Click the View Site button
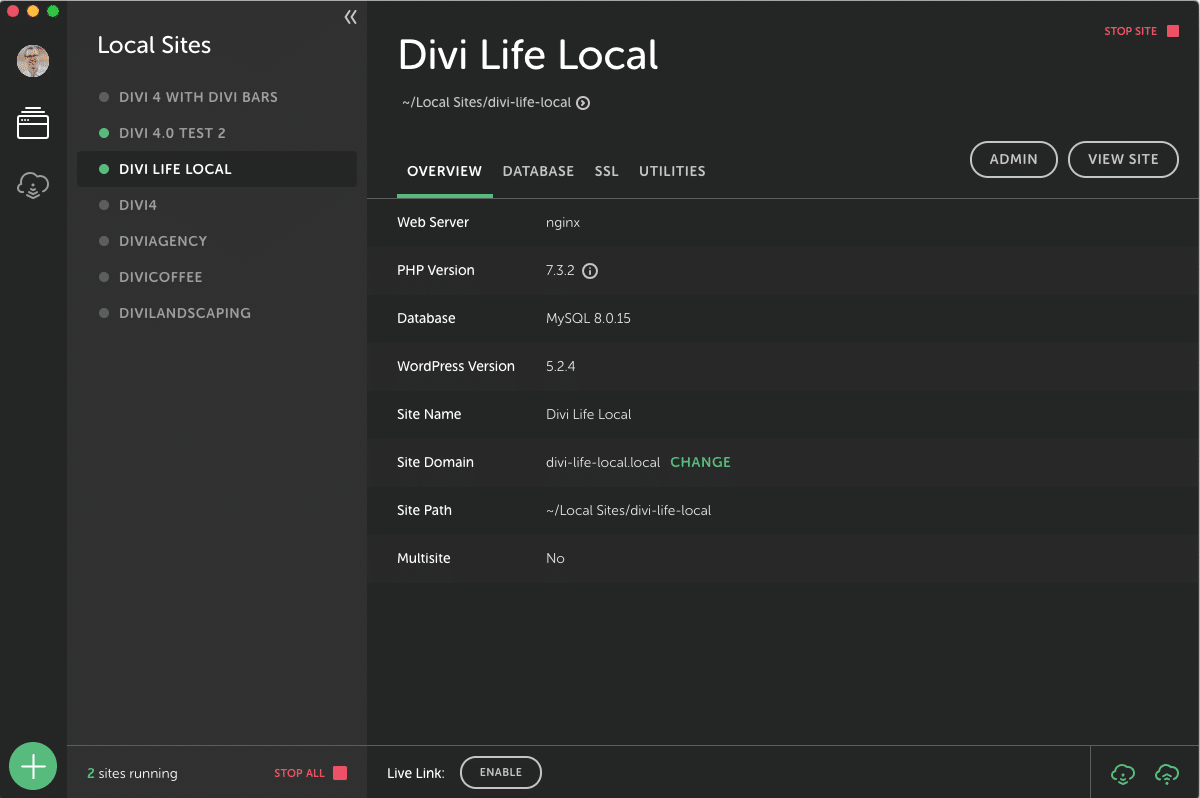Screen dimensions: 1200x798 (x=1123, y=159)
